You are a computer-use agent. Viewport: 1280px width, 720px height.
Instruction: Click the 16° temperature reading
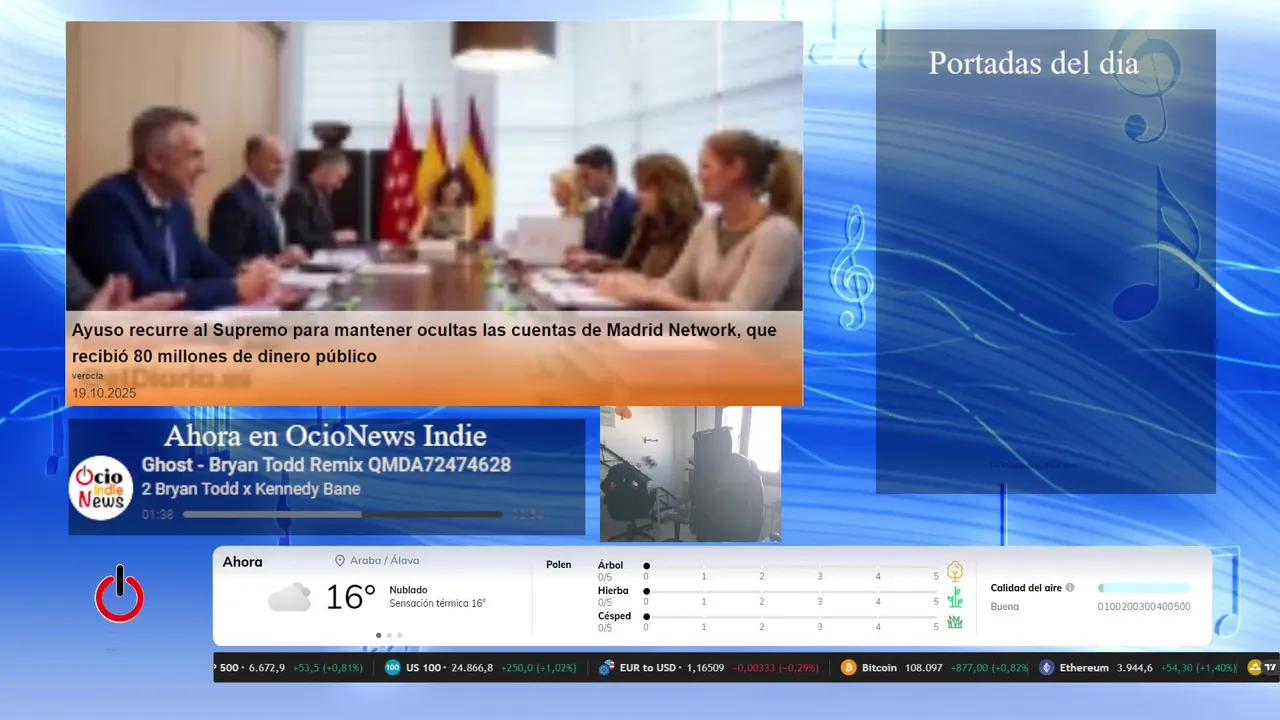(x=351, y=597)
